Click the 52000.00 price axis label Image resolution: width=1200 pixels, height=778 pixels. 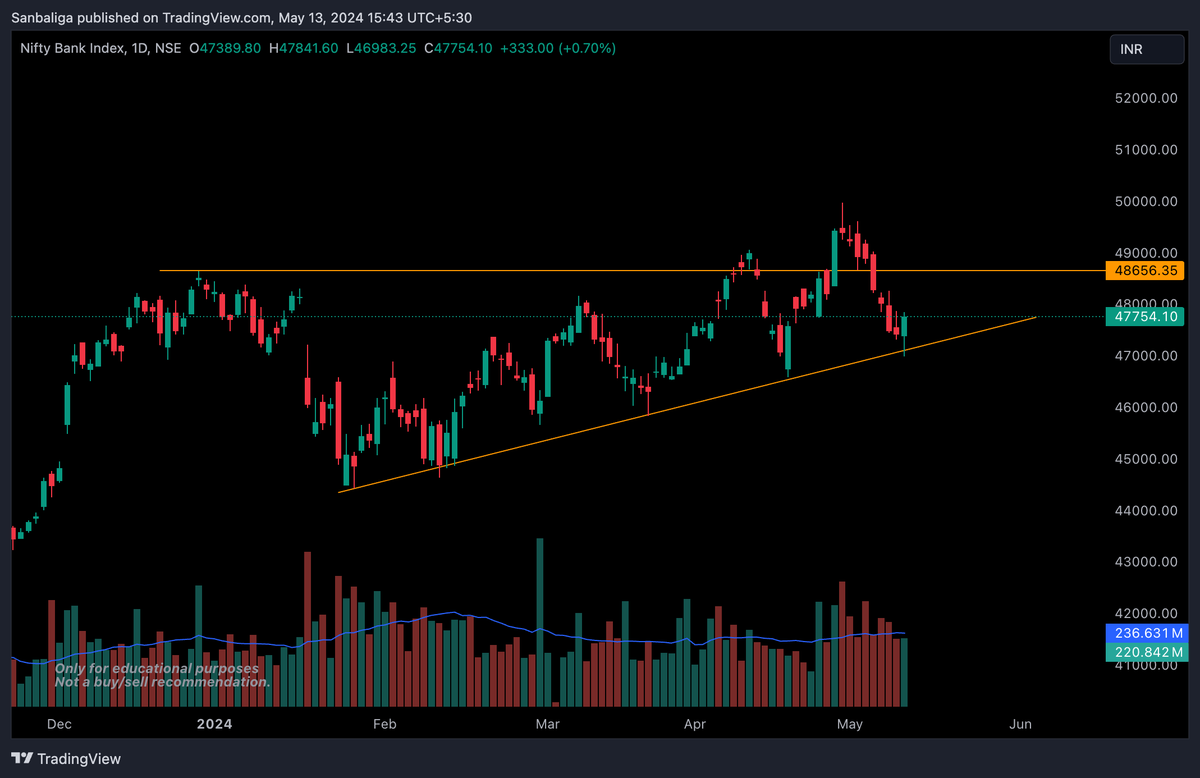[1145, 98]
